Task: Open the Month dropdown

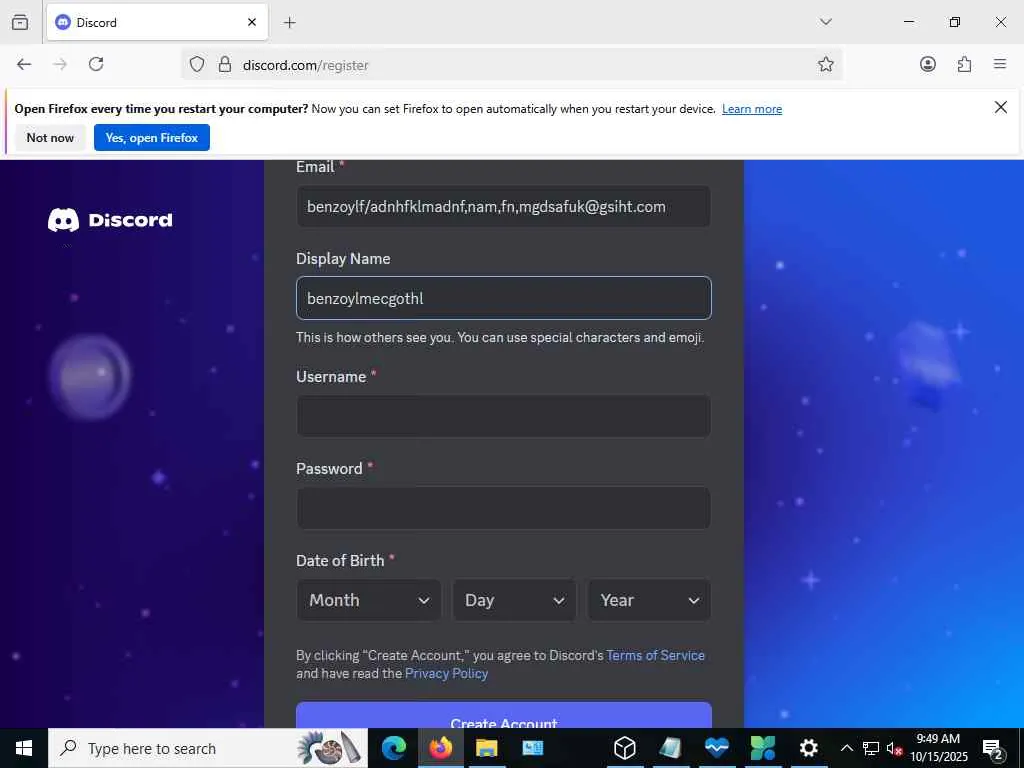Action: tap(369, 600)
